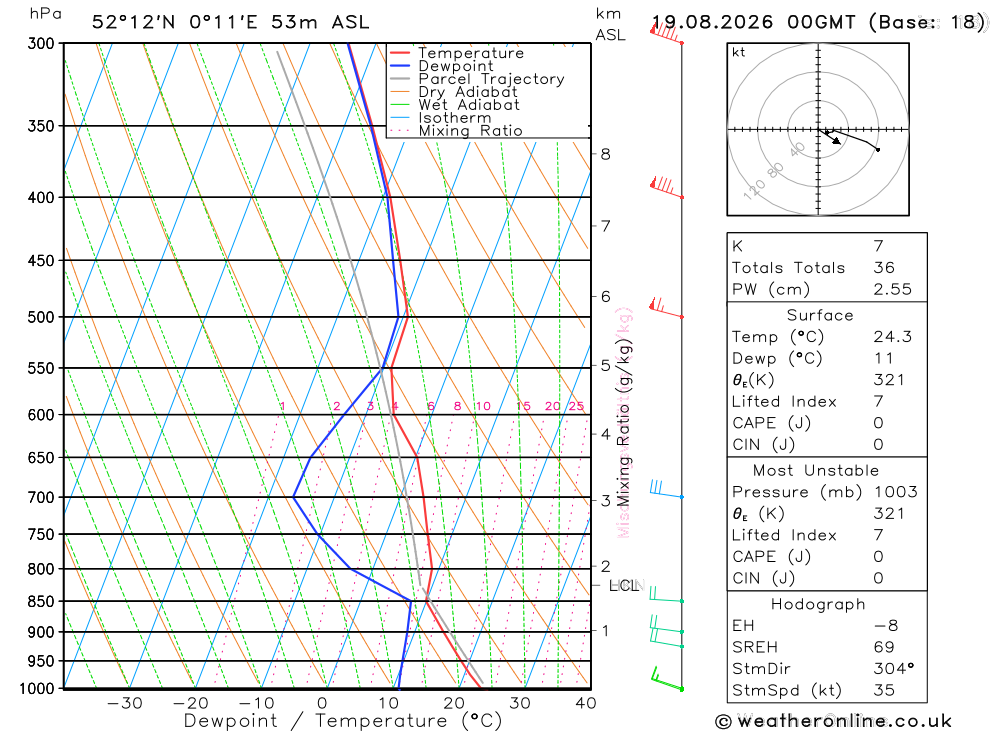Click the 'Surface' section header
Image resolution: width=1000 pixels, height=733 pixels.
(x=820, y=315)
